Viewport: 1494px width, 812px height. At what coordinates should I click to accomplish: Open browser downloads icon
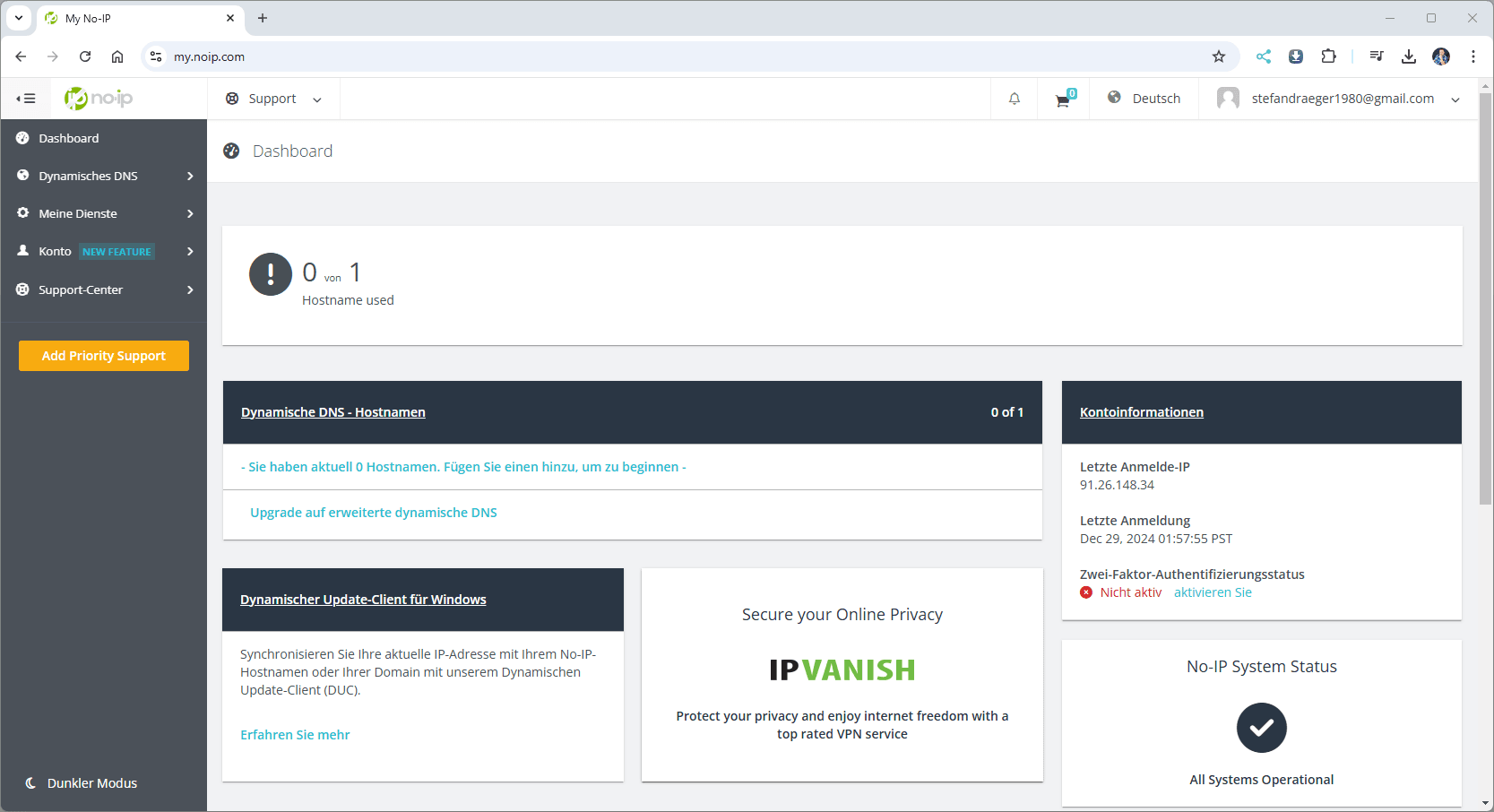coord(1408,56)
